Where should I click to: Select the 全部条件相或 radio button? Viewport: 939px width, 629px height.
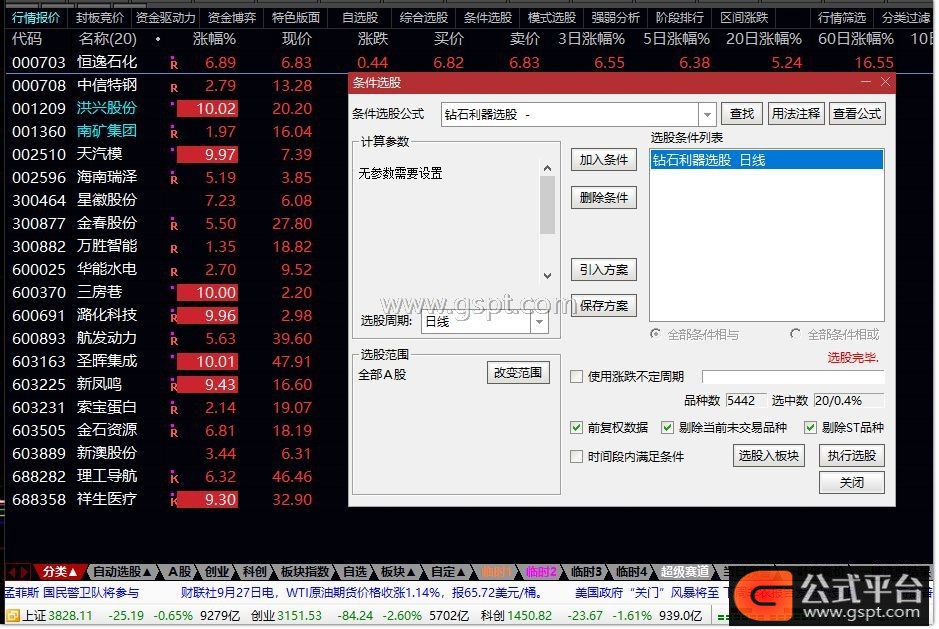coord(795,334)
